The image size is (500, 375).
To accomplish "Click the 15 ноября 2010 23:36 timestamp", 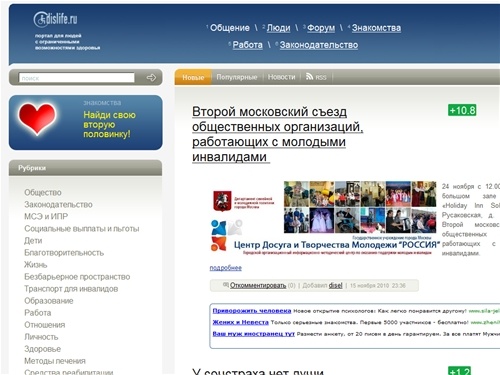I will 378,286.
